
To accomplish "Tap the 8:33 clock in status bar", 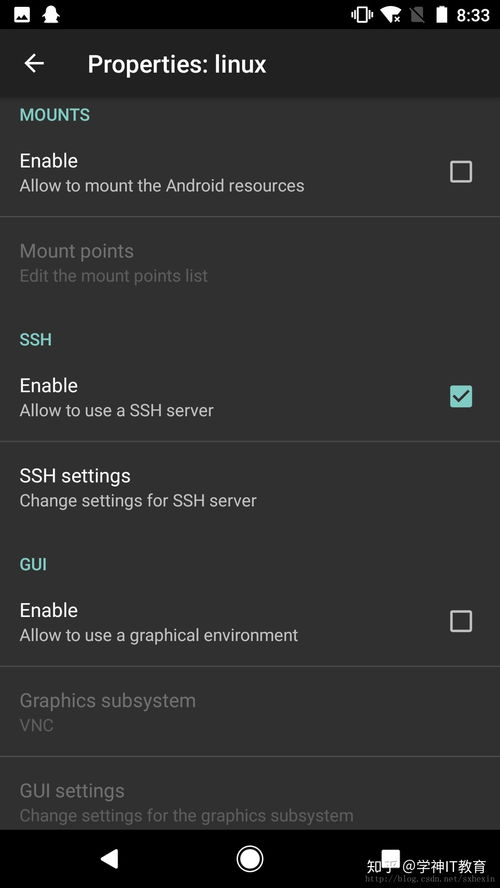I will pos(473,15).
